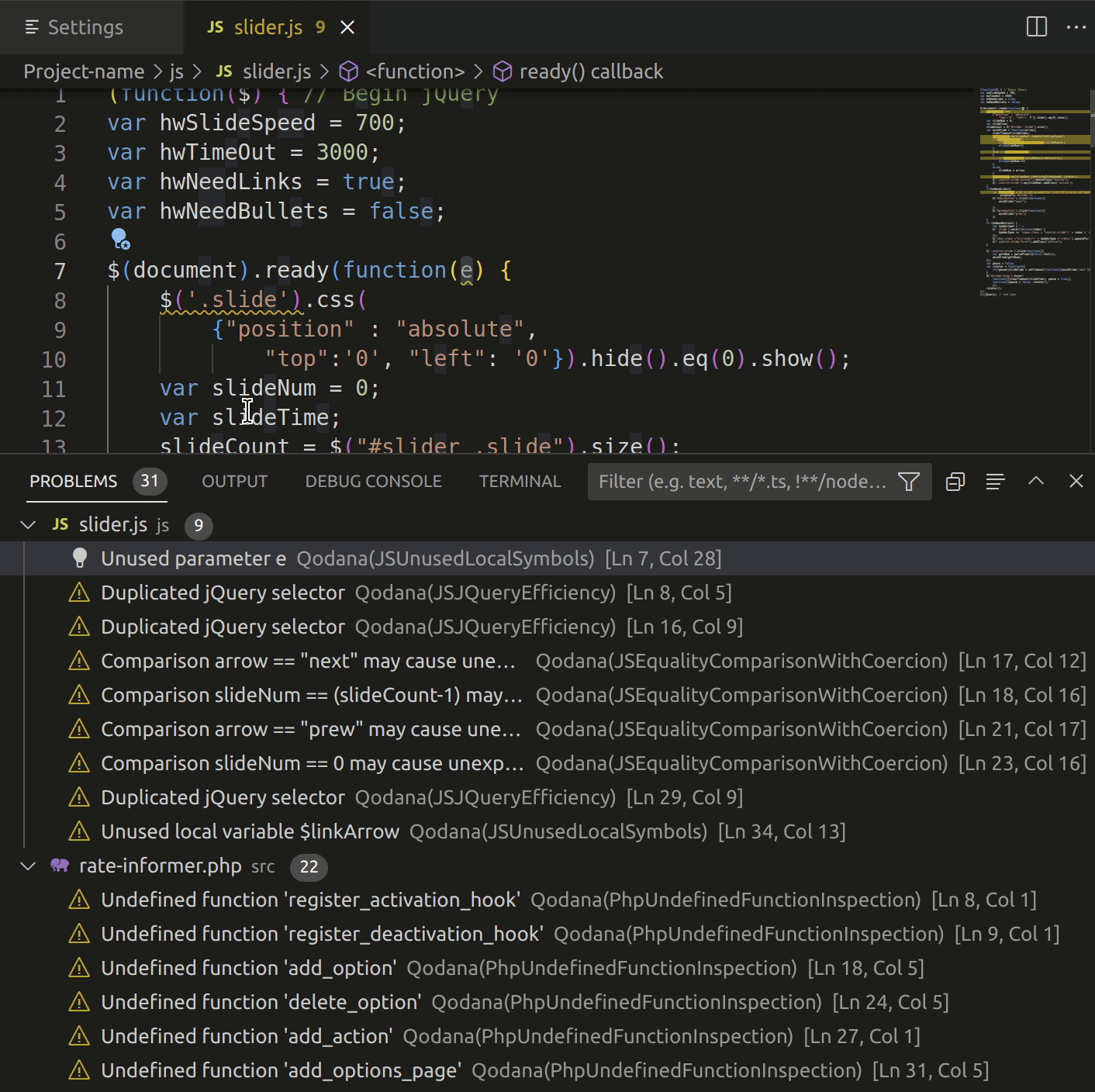The image size is (1095, 1092).
Task: Click the Copy icon in the Problems panel toolbar
Action: pyautogui.click(x=954, y=481)
